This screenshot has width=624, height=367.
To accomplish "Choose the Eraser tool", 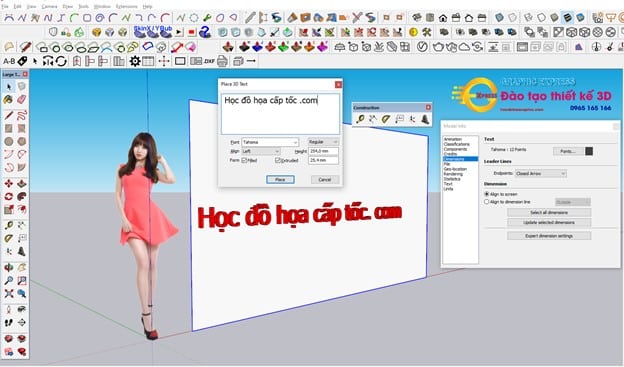I will (x=22, y=100).
